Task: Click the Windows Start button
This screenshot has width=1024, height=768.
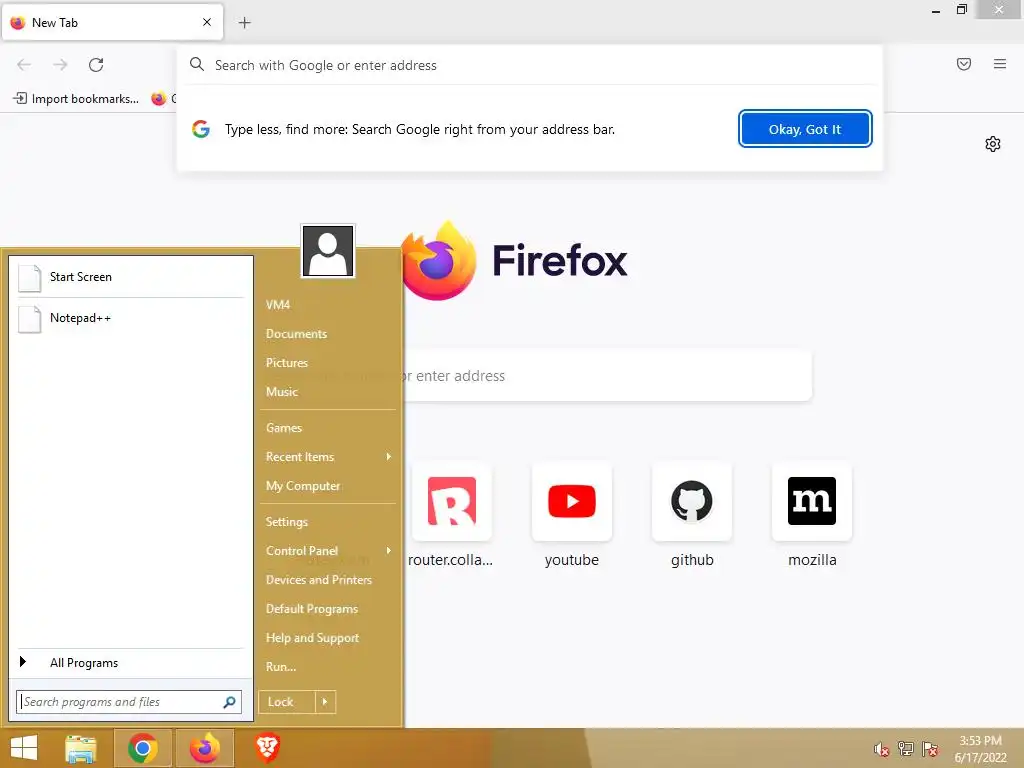Action: pyautogui.click(x=24, y=748)
